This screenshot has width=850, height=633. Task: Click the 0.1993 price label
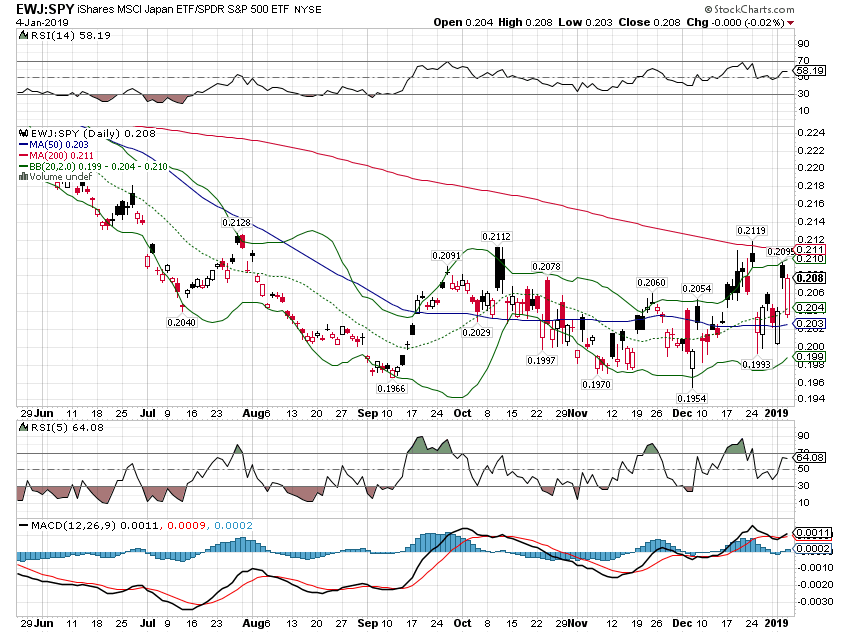(756, 365)
